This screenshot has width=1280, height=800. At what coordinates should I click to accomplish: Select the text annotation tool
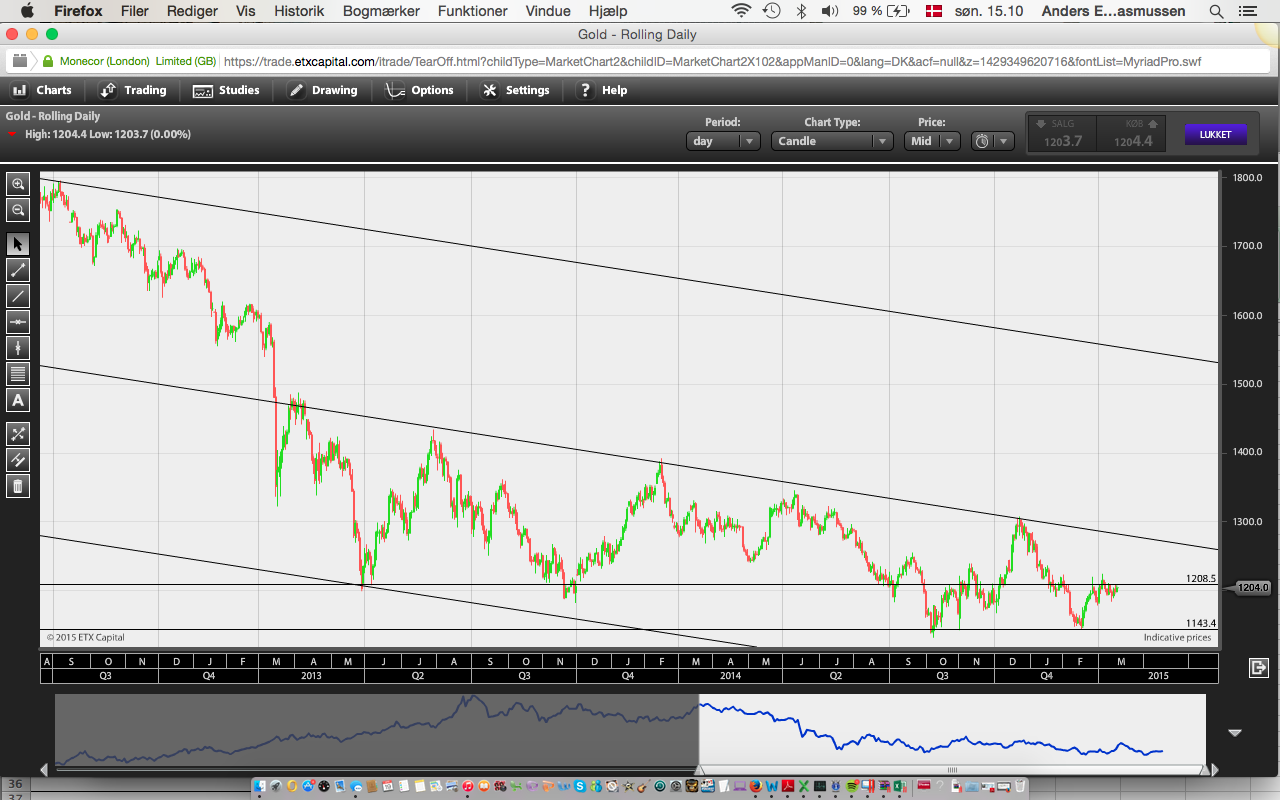click(18, 400)
